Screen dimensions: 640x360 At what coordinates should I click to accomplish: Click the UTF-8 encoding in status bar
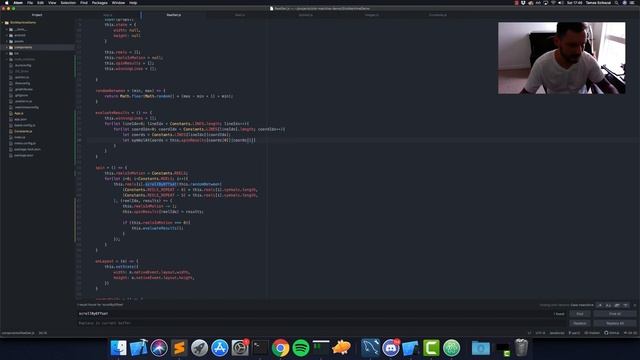click(x=540, y=333)
